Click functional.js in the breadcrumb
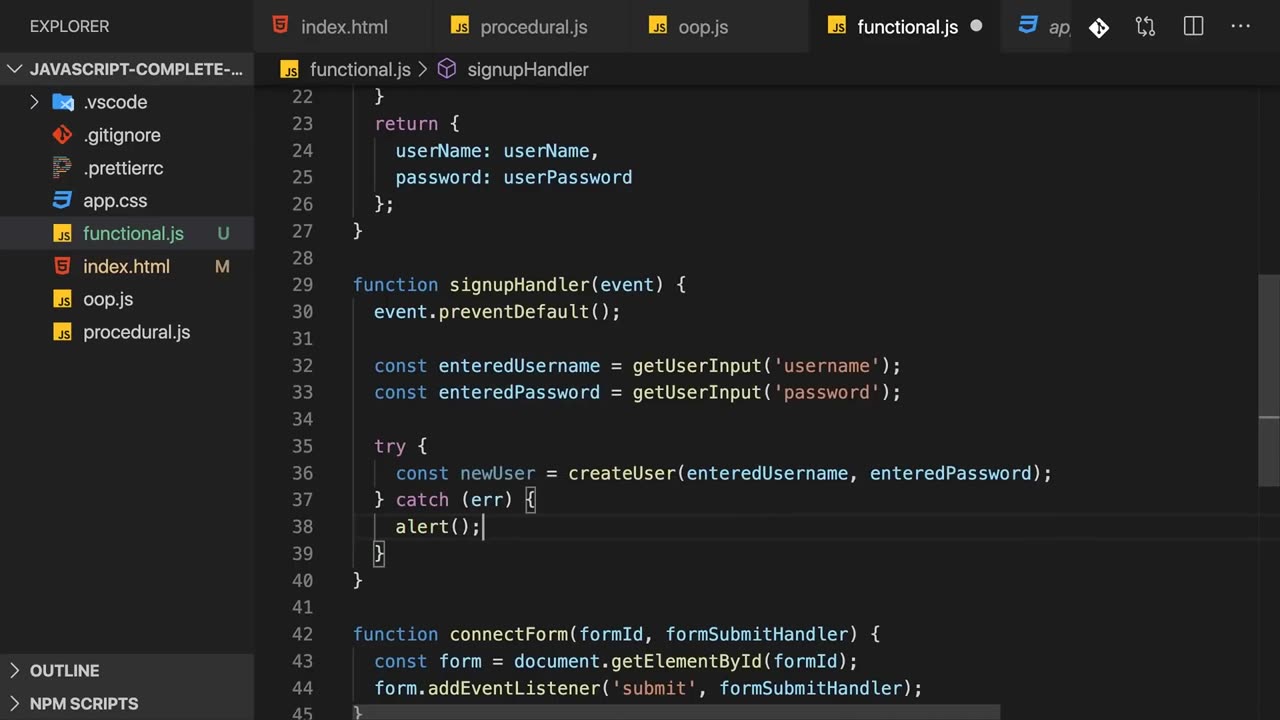This screenshot has width=1280, height=720. click(x=360, y=69)
